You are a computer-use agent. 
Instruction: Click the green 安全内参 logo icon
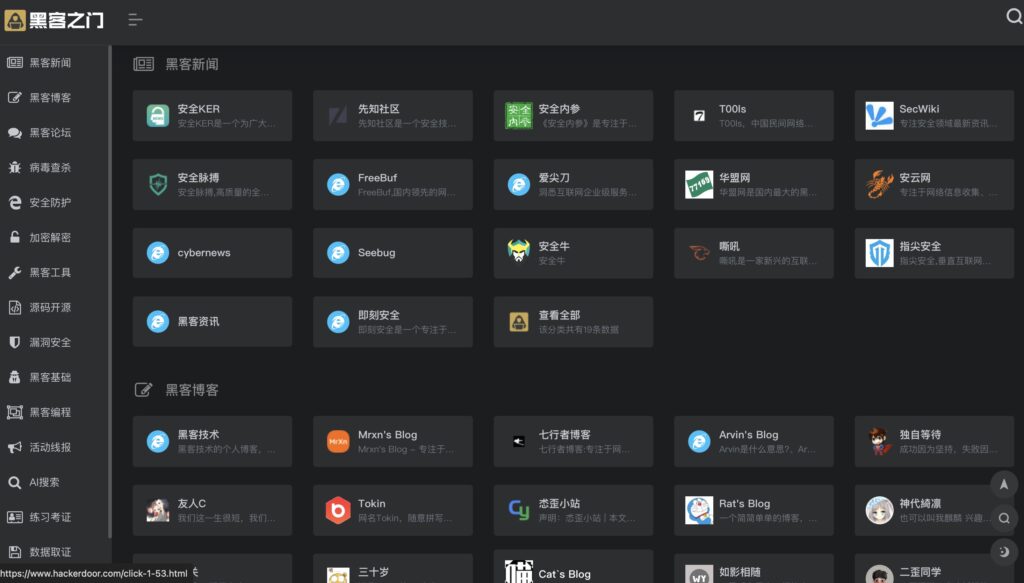pyautogui.click(x=519, y=116)
